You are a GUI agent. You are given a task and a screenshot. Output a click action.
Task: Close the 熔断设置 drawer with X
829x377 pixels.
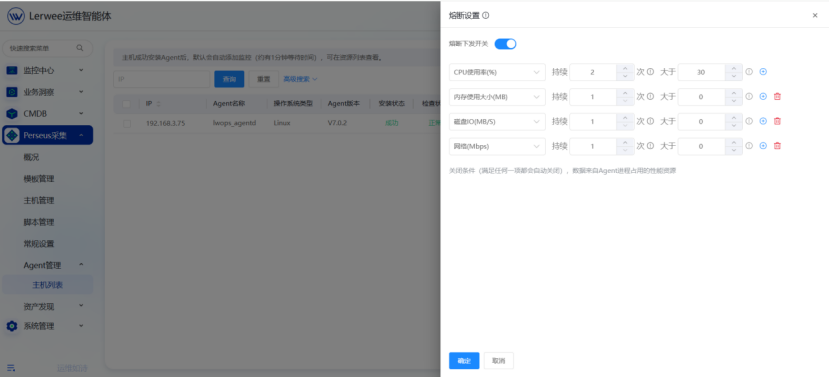coord(815,16)
